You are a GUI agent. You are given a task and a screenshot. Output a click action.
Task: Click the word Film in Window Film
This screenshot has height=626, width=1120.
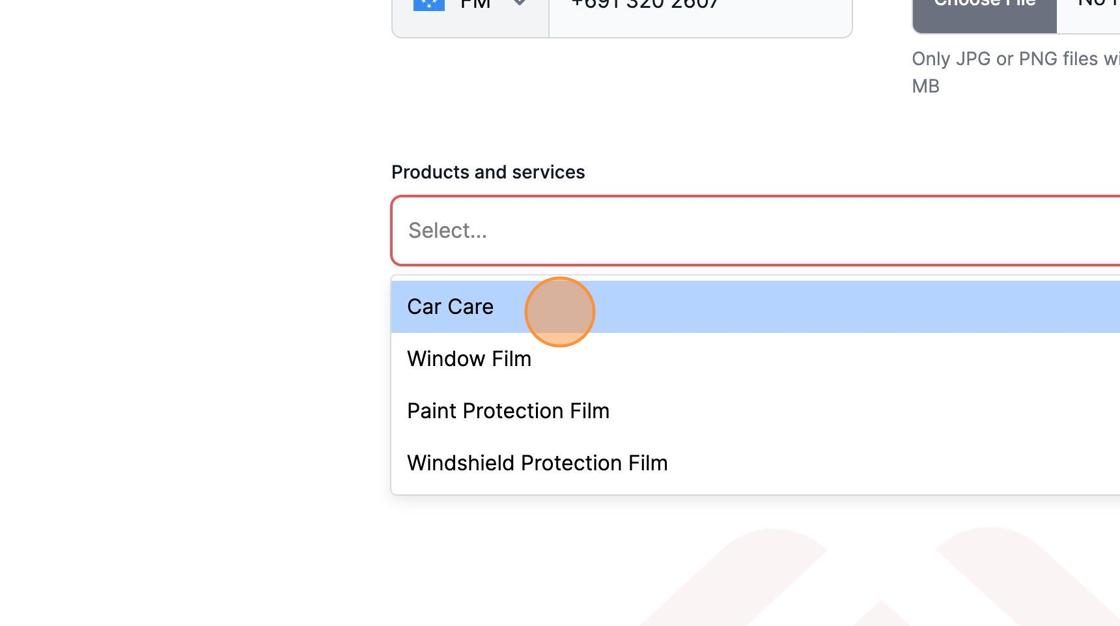coord(509,359)
